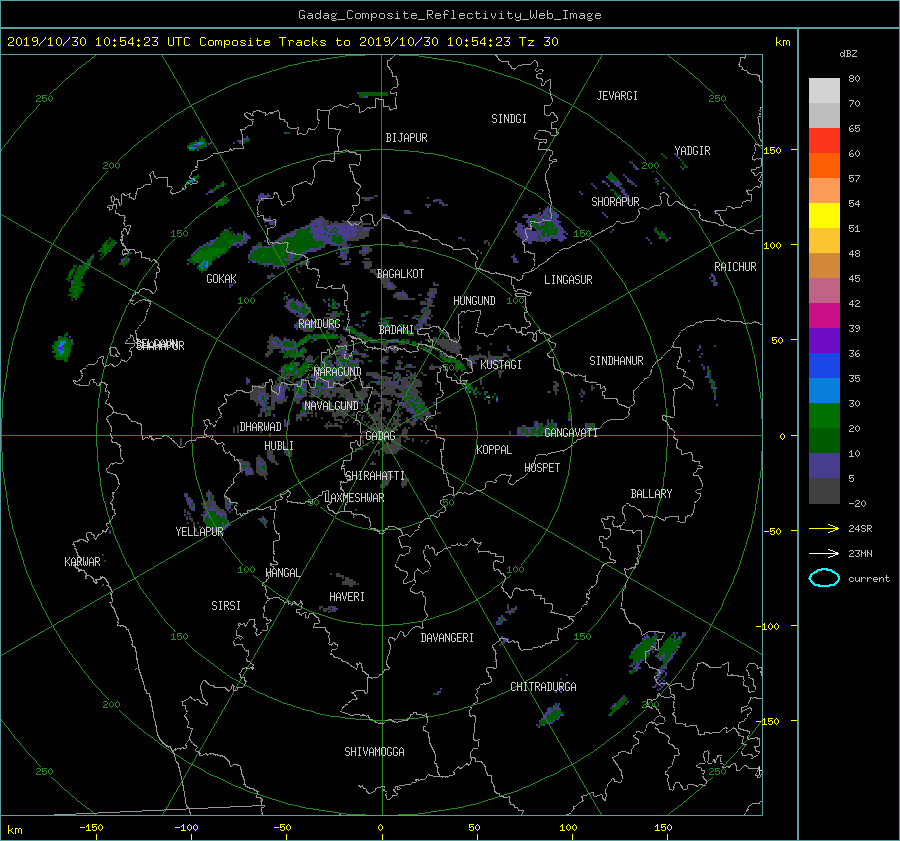Click the DAVANGERI city label
Screen dimensions: 900x841
pyautogui.click(x=447, y=638)
